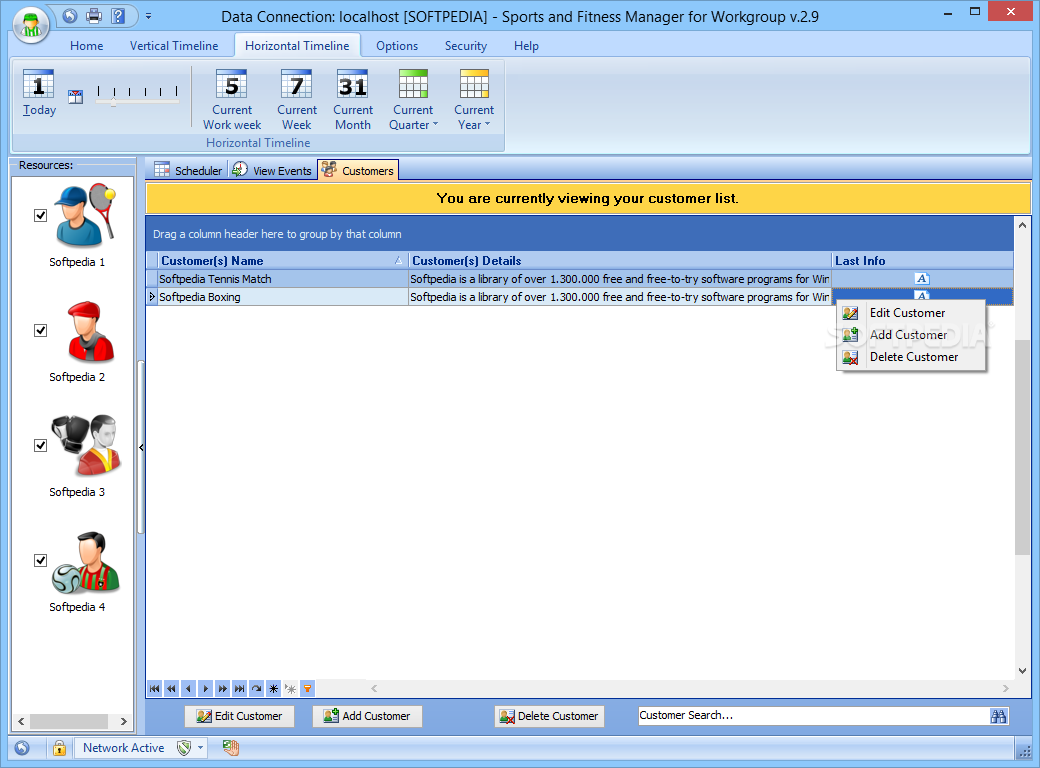
Task: Uncheck the Softpedia 3 resource checkbox
Action: tap(40, 445)
